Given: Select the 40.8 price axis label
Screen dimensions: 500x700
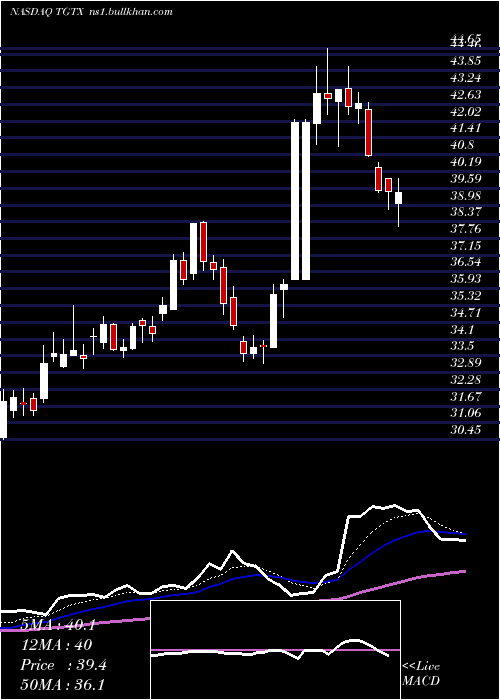Looking at the screenshot, I should pos(462,145).
